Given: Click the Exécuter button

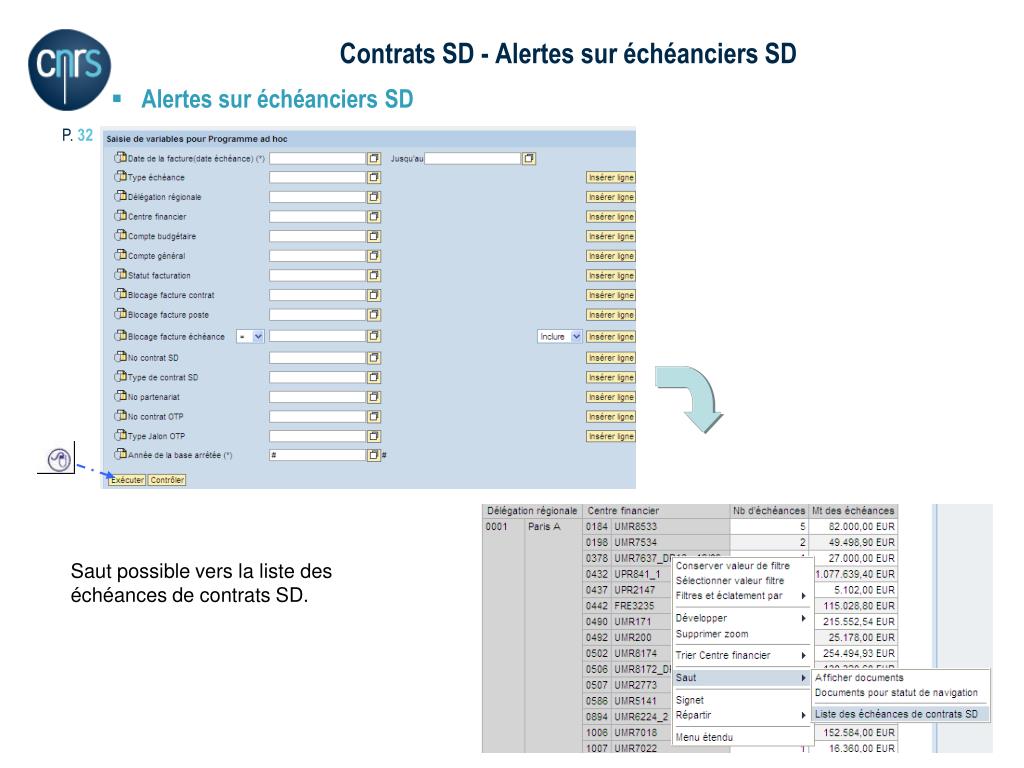Looking at the screenshot, I should pos(127,480).
